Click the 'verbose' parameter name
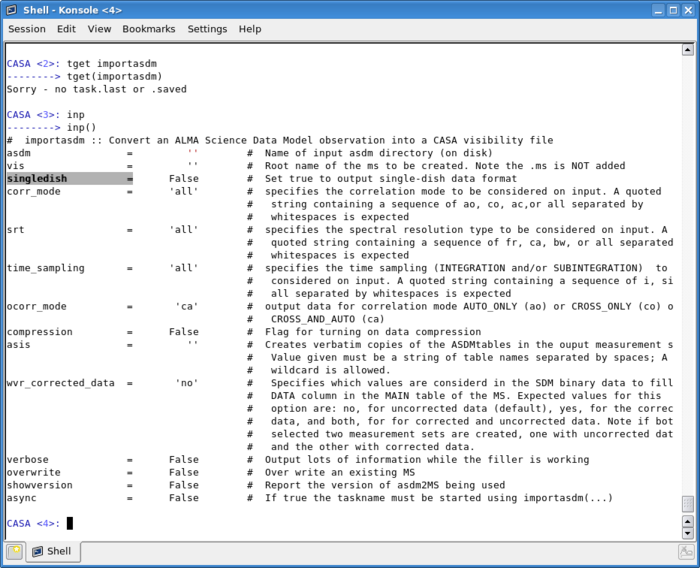 (28, 459)
